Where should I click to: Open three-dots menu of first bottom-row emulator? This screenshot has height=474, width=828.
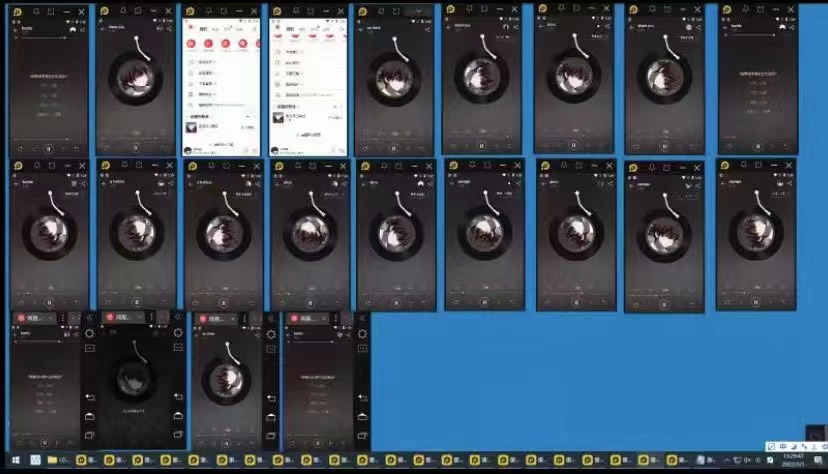pyautogui.click(x=62, y=318)
